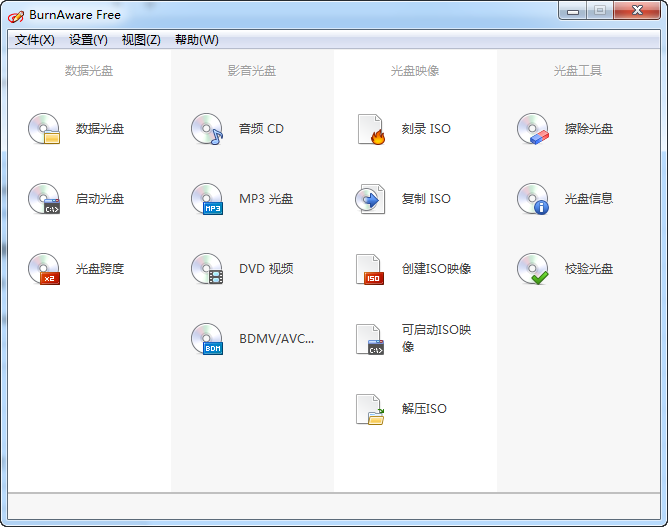
Task: Open the 帮助(W) menu
Action: 196,40
